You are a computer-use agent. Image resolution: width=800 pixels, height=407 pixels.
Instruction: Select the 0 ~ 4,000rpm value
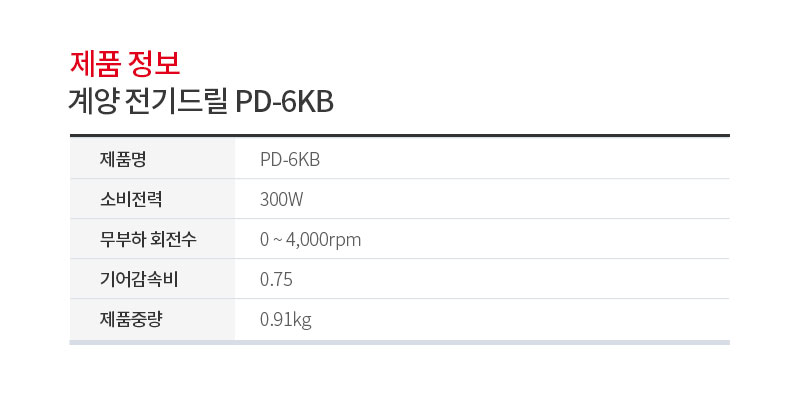pos(310,240)
